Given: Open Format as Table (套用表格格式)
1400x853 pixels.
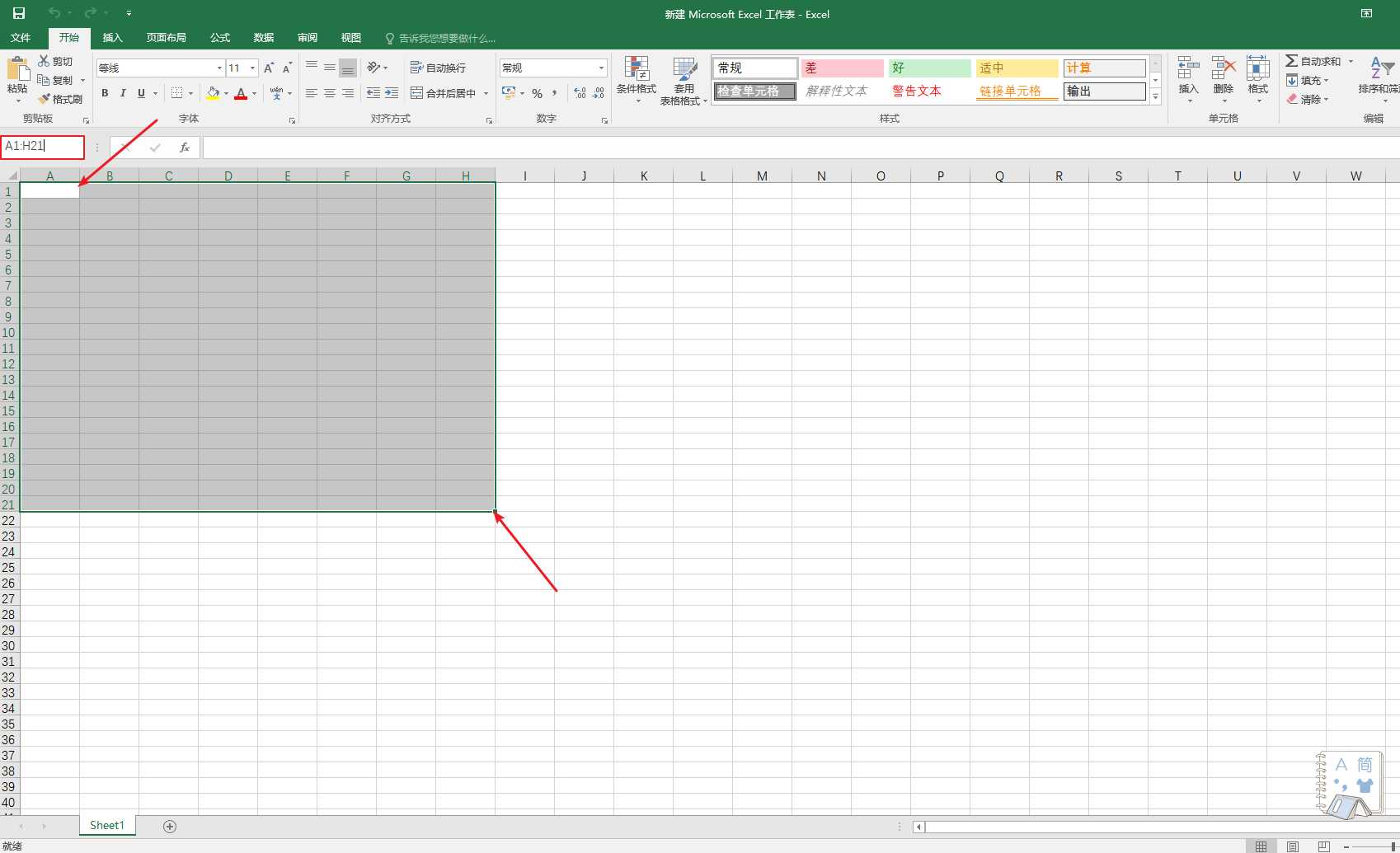Looking at the screenshot, I should (684, 81).
